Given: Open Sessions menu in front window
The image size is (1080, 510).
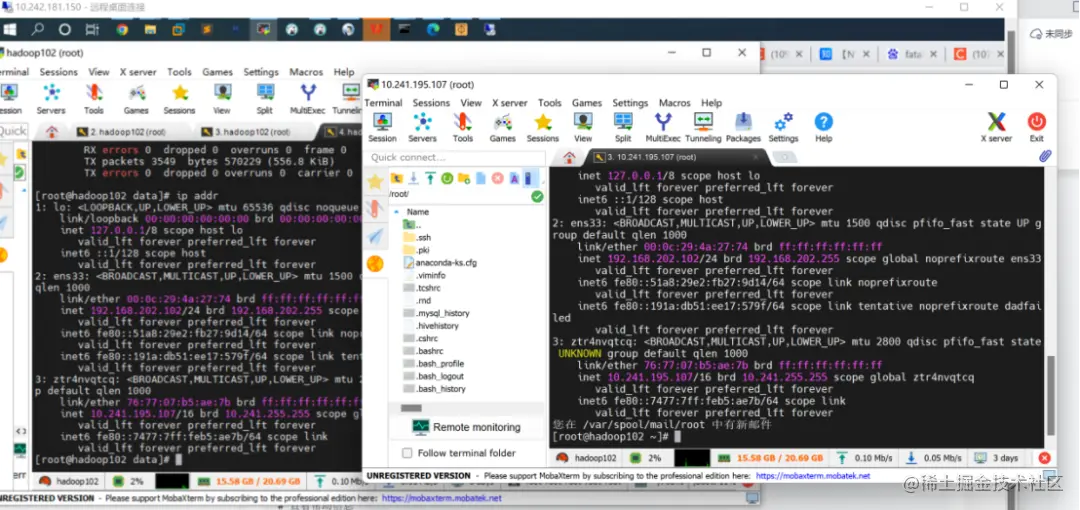Looking at the screenshot, I should (x=431, y=103).
